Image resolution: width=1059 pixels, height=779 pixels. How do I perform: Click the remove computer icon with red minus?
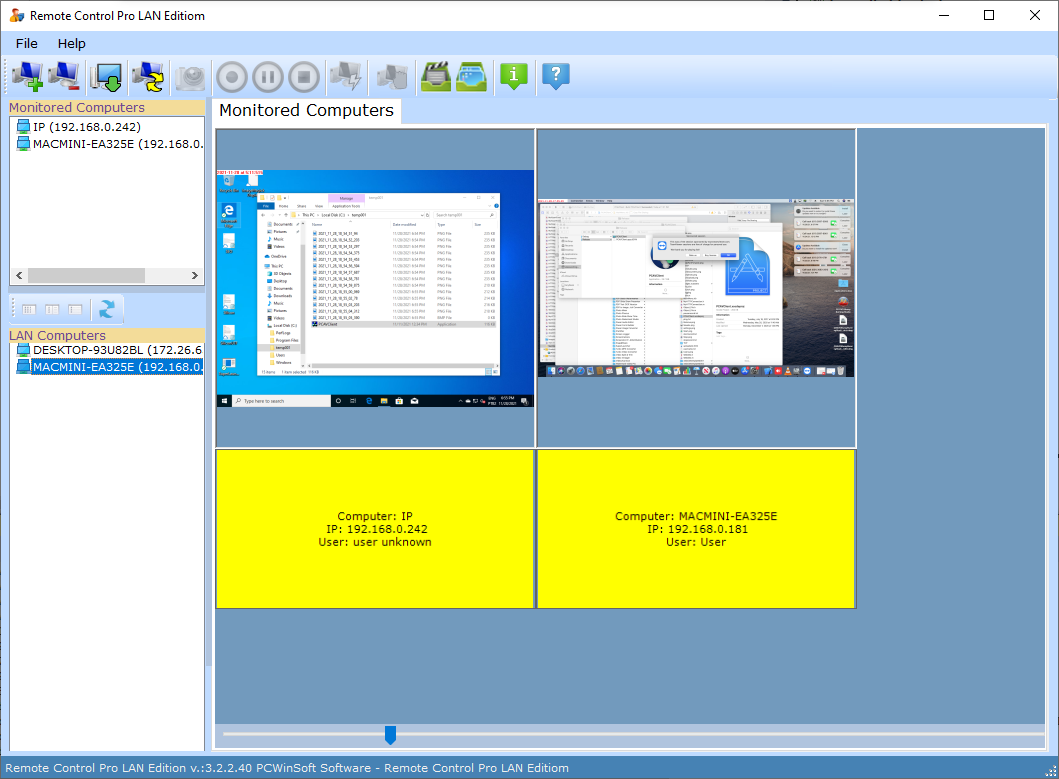tap(66, 76)
